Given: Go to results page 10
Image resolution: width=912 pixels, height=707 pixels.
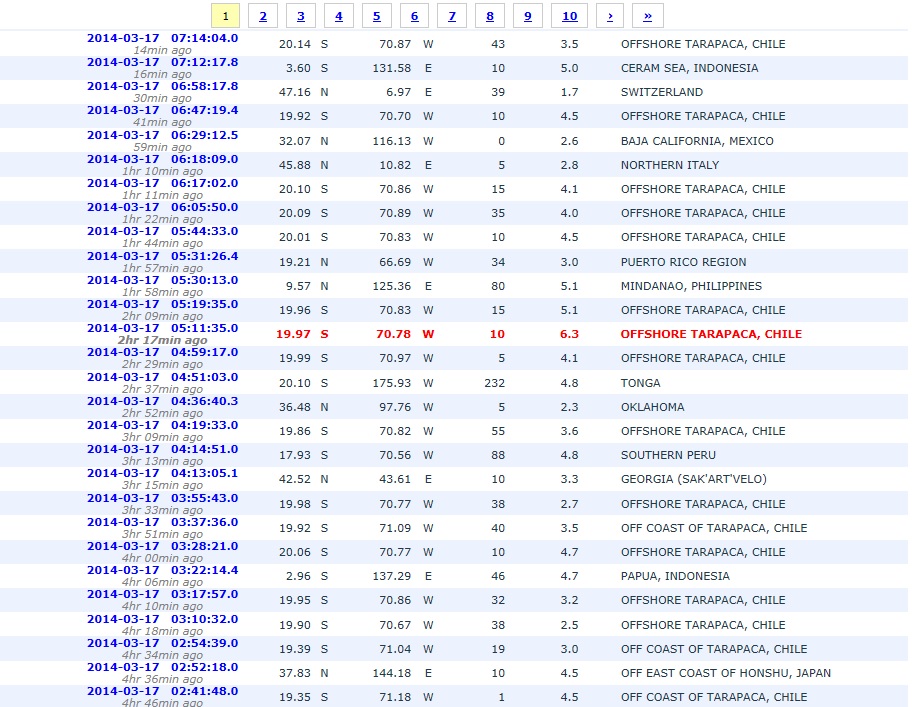Looking at the screenshot, I should 569,16.
